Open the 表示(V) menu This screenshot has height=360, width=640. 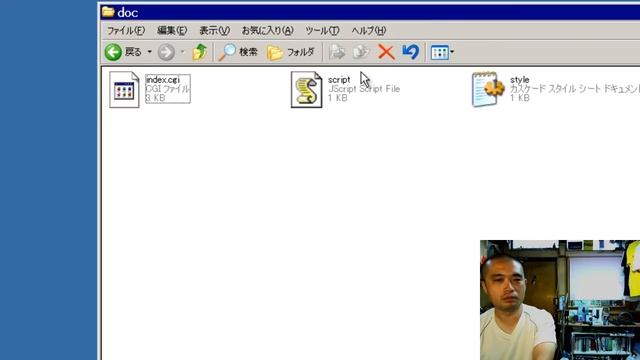tap(214, 30)
